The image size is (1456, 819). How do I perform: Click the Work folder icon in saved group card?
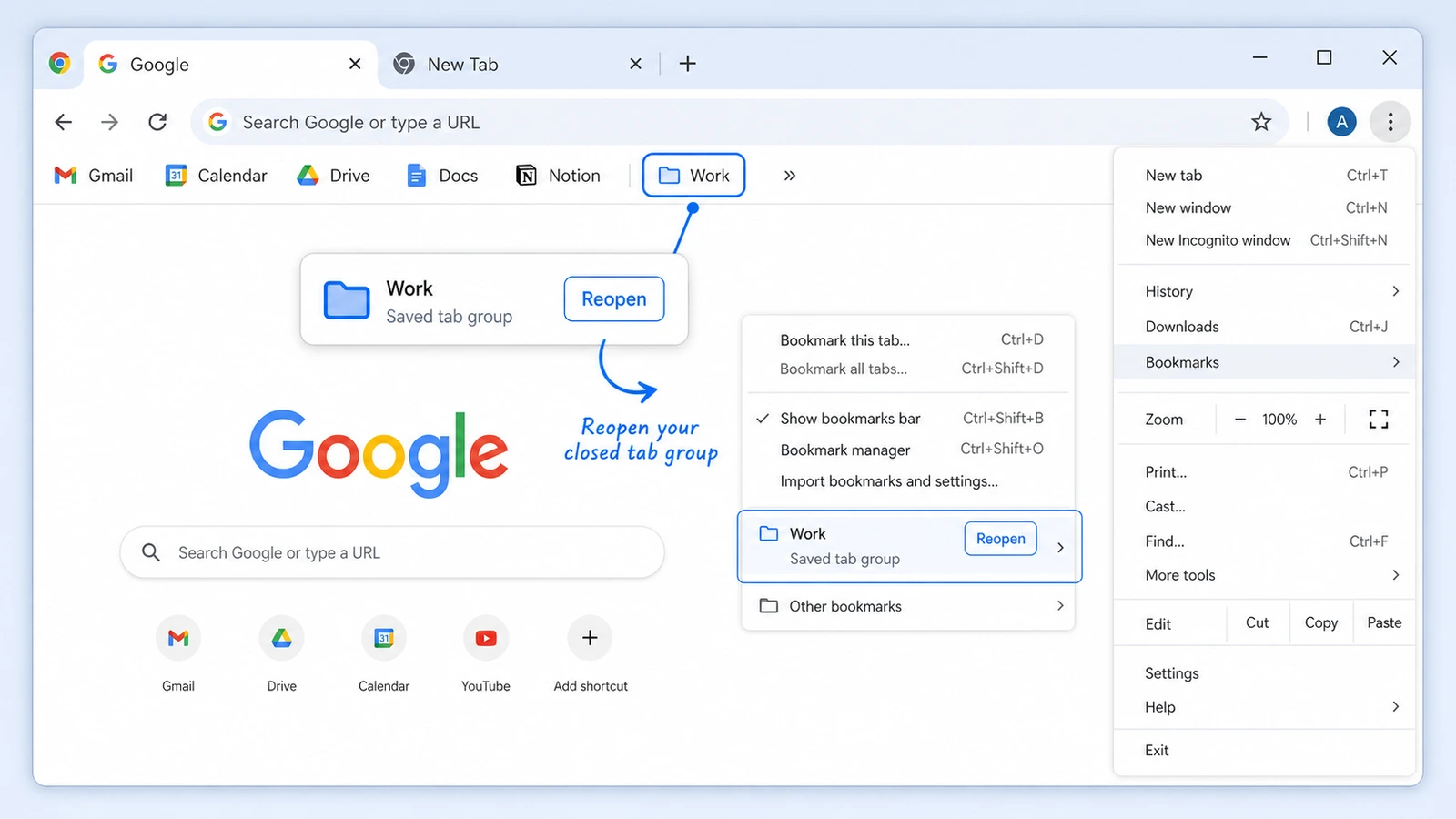[347, 300]
